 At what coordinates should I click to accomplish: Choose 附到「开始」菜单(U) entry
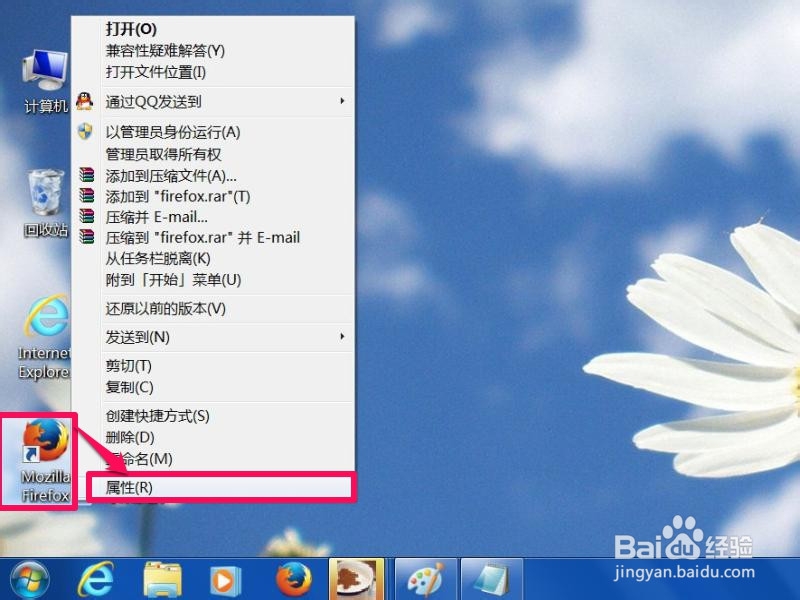173,280
